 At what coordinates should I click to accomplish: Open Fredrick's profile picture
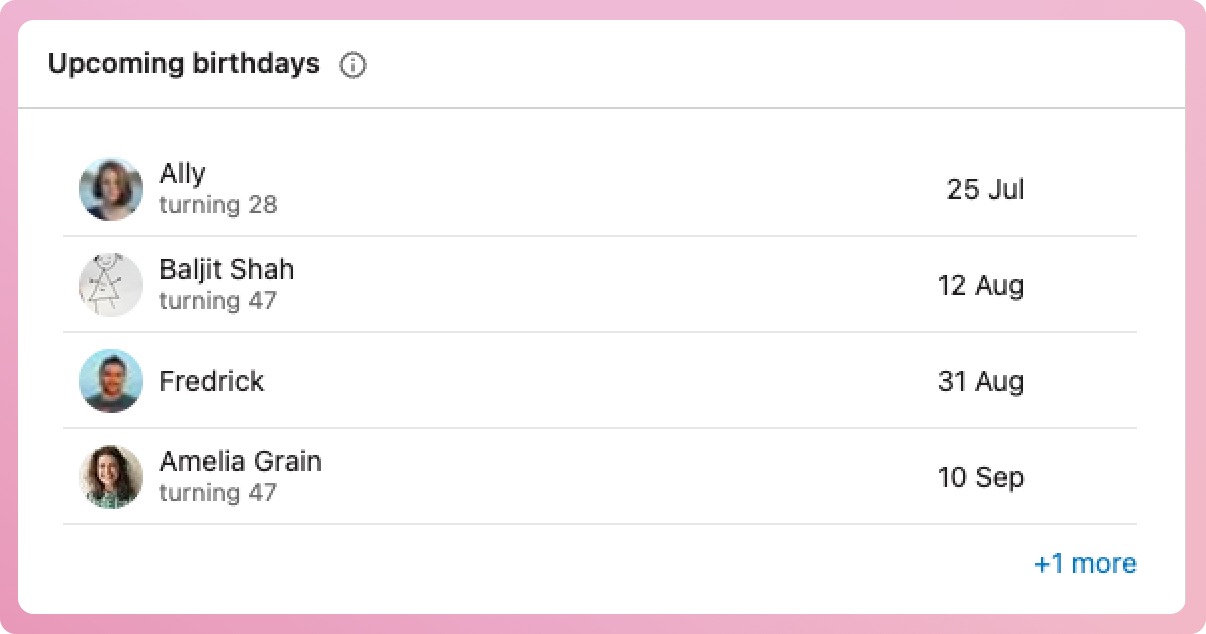(111, 381)
